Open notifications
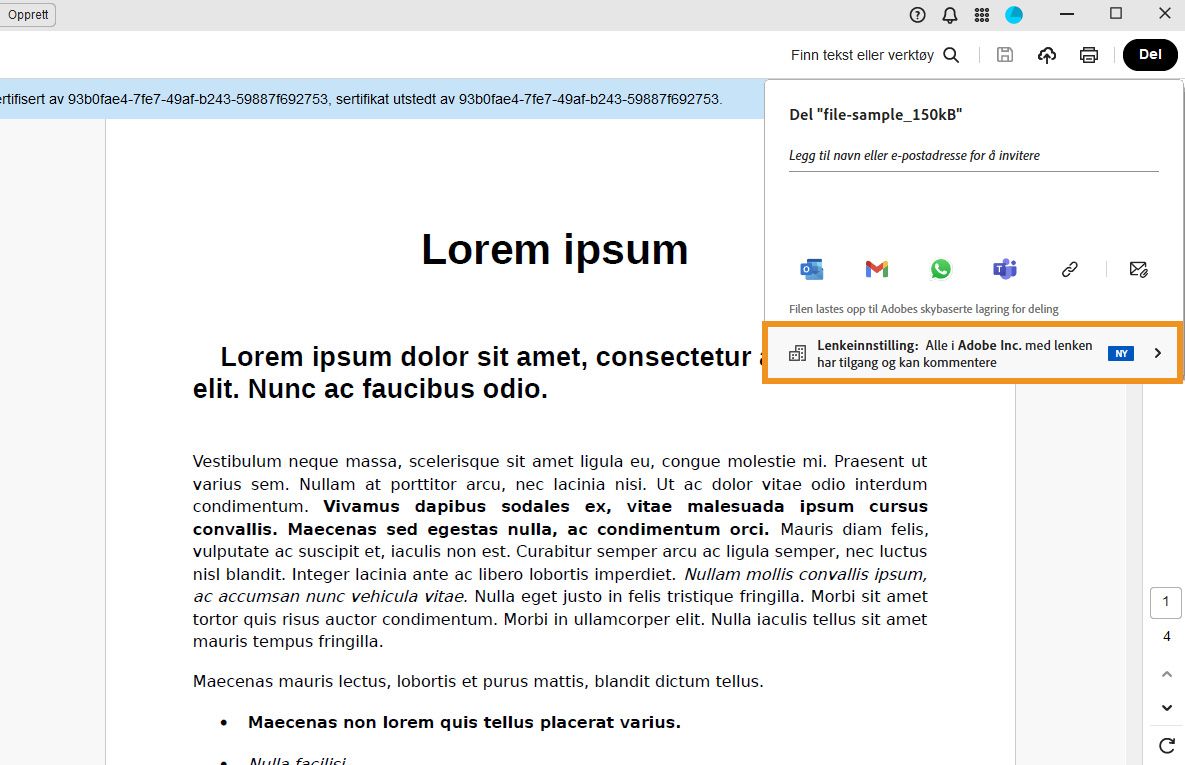The image size is (1185, 765). click(950, 15)
